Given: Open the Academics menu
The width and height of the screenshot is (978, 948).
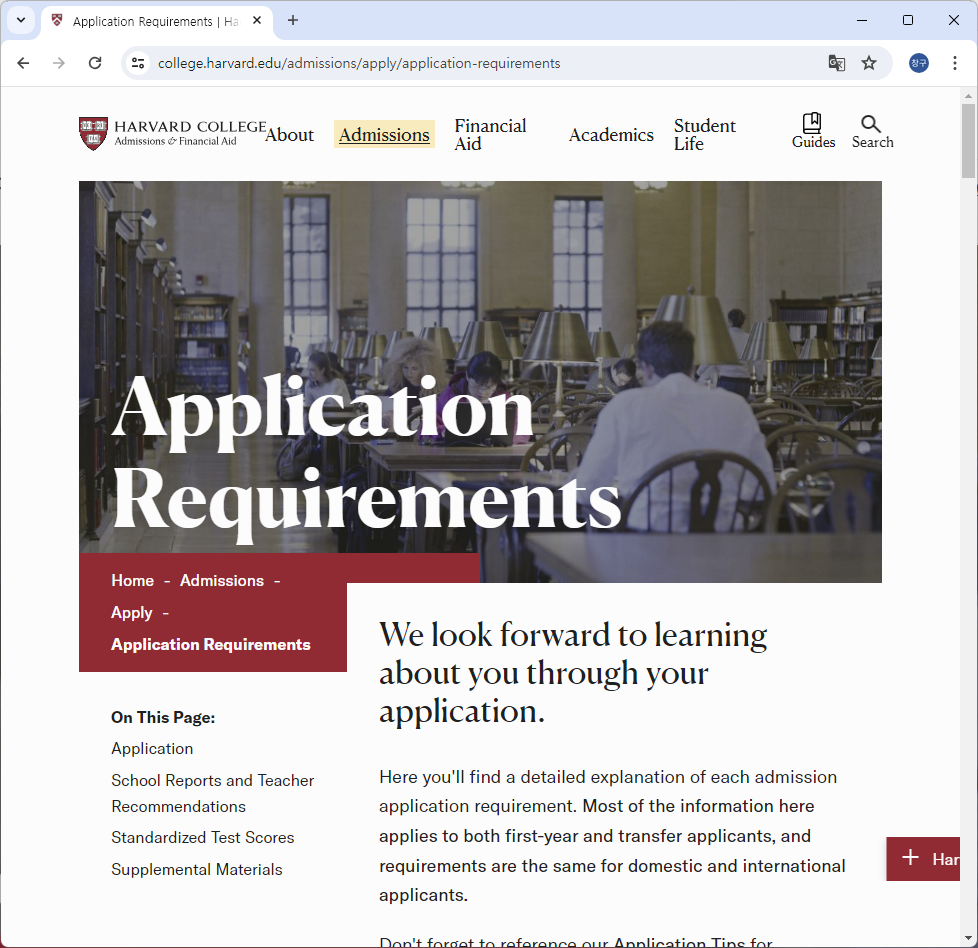Looking at the screenshot, I should pyautogui.click(x=611, y=135).
